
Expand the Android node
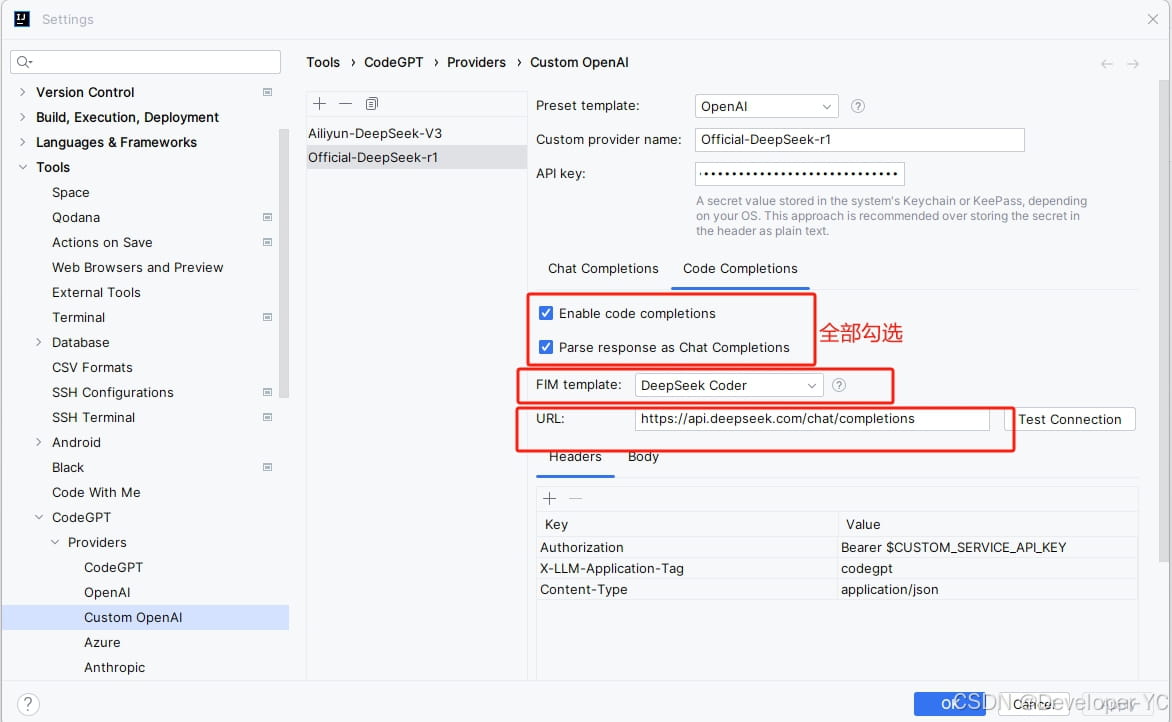[x=39, y=442]
